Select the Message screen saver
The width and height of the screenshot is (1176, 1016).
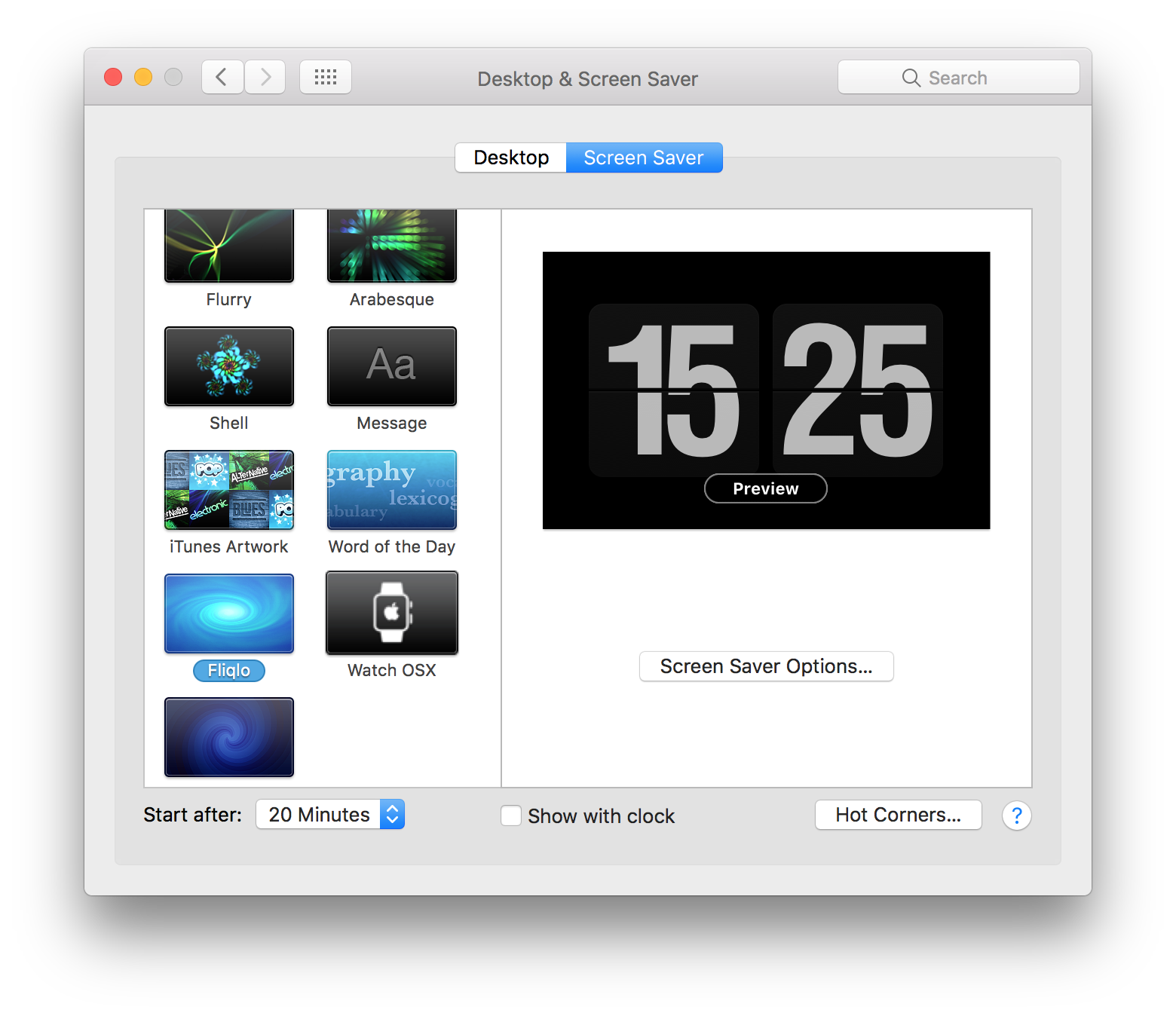pos(391,366)
